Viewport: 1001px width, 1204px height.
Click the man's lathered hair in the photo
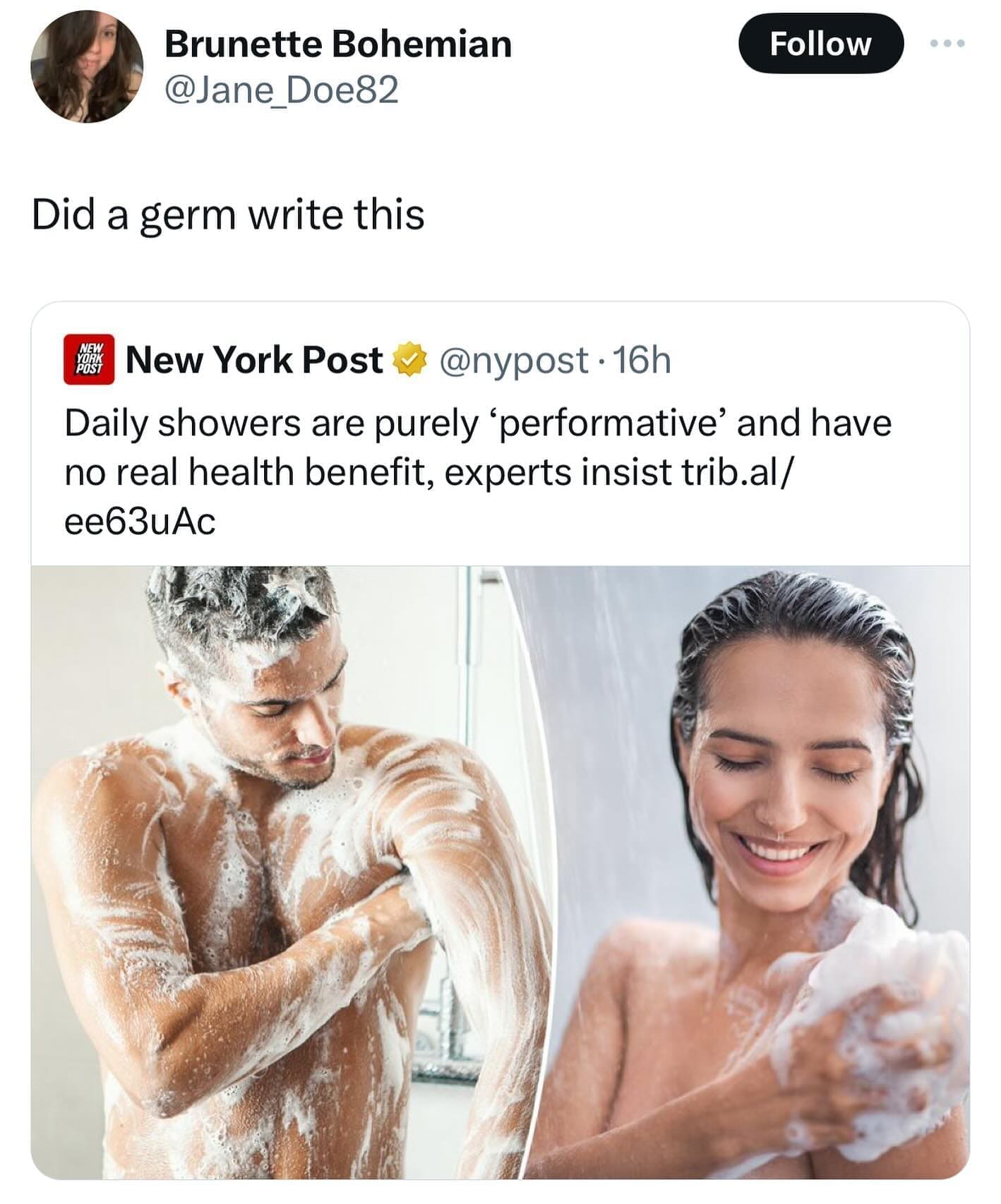click(240, 614)
